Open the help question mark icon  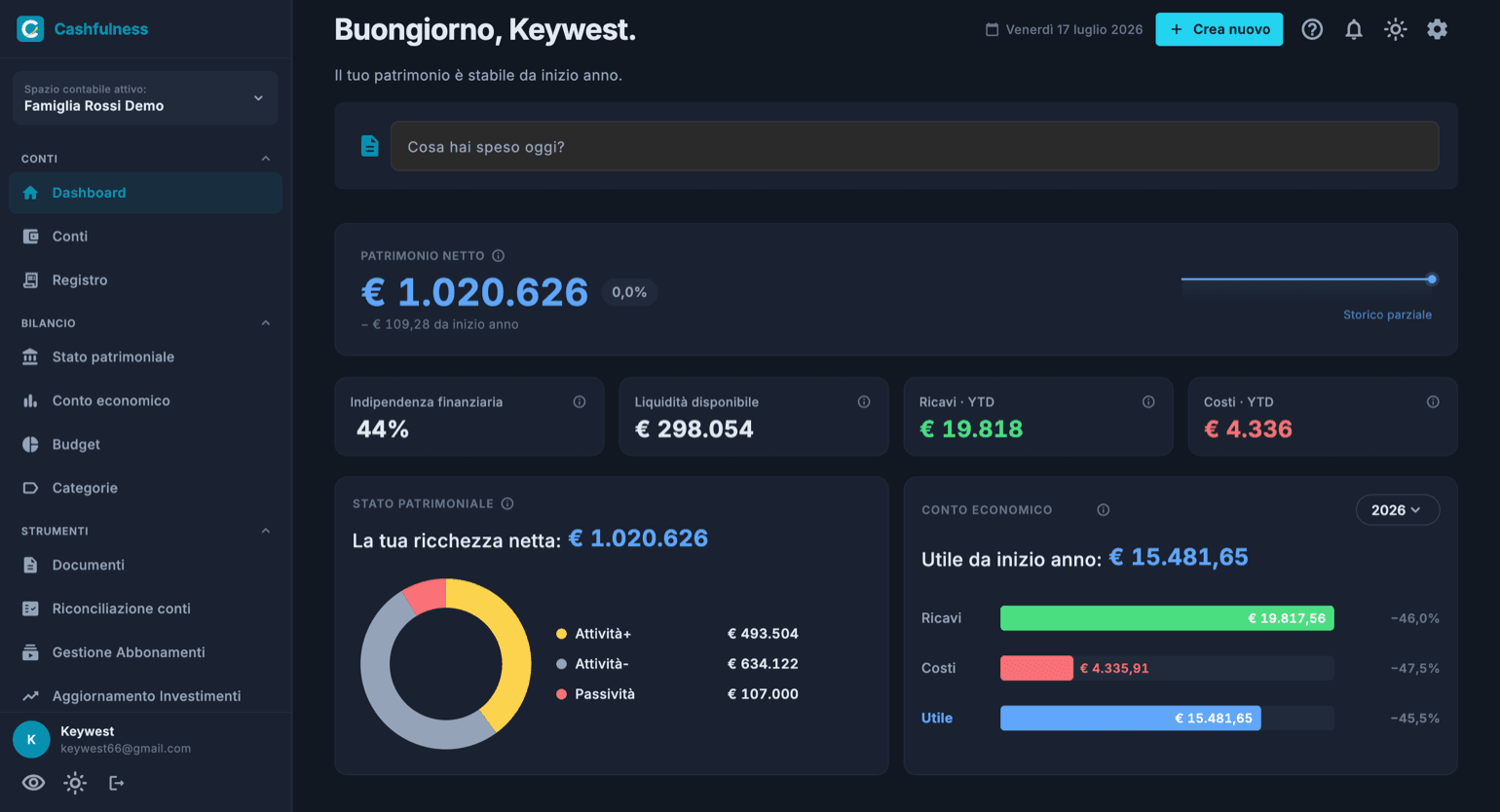(1312, 29)
